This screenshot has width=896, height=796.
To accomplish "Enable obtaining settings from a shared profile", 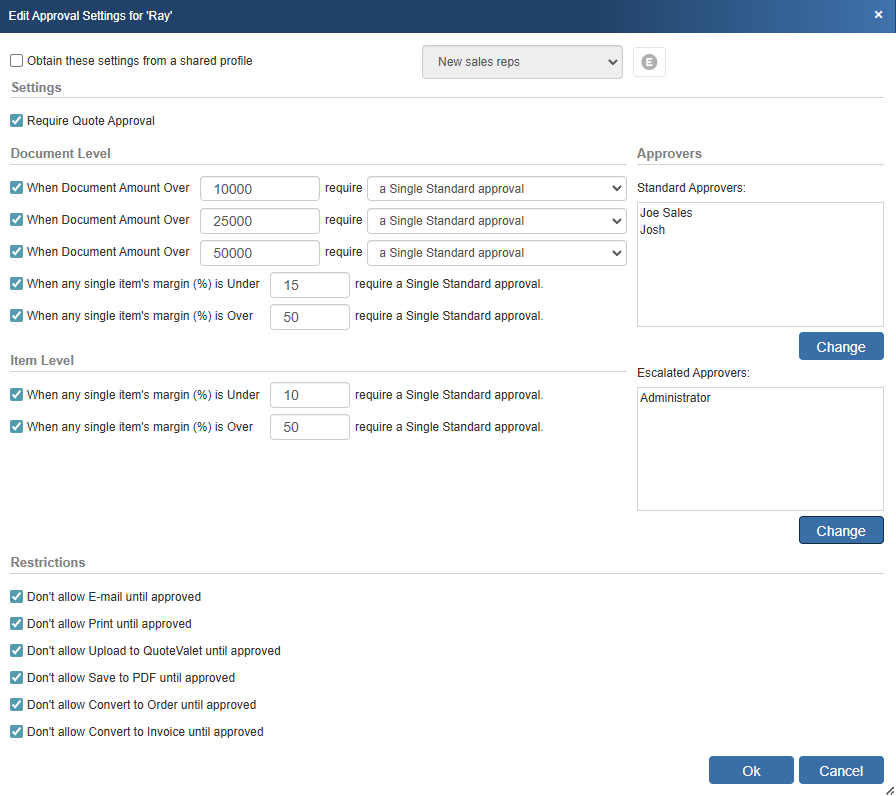I will tap(17, 61).
